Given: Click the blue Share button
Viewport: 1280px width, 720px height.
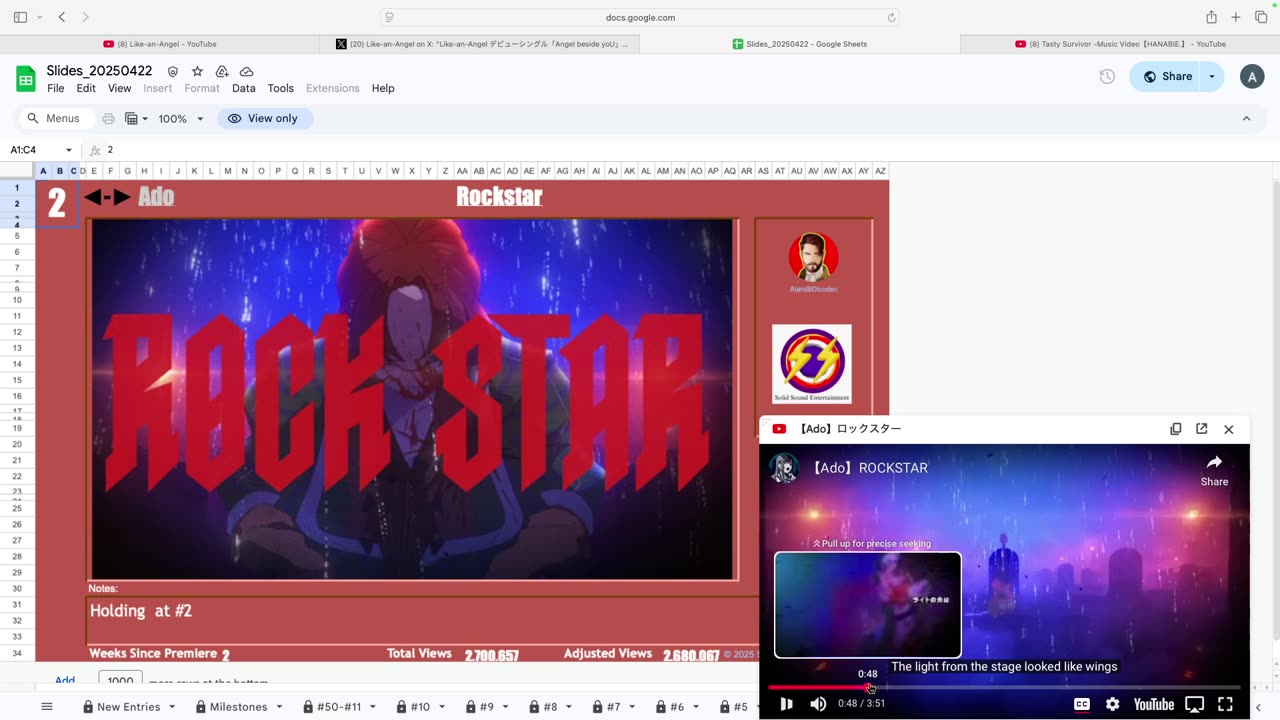Looking at the screenshot, I should 1167,77.
